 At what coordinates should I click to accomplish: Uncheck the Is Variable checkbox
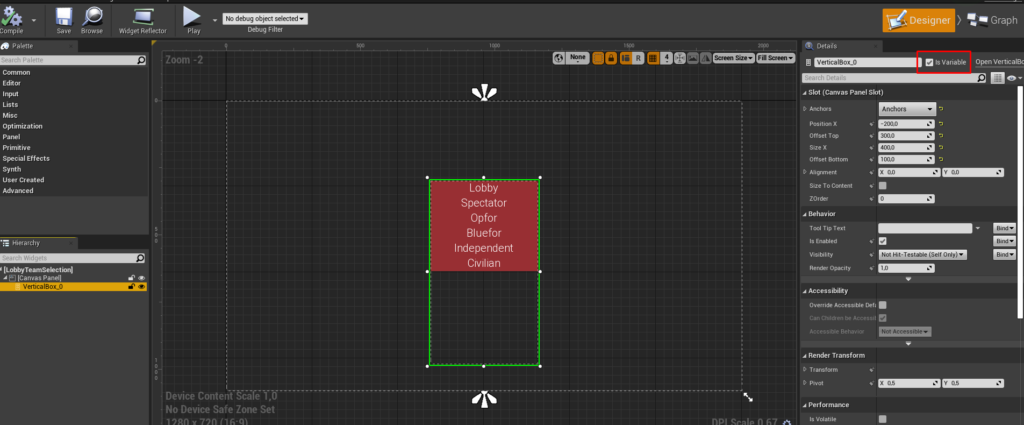[929, 63]
